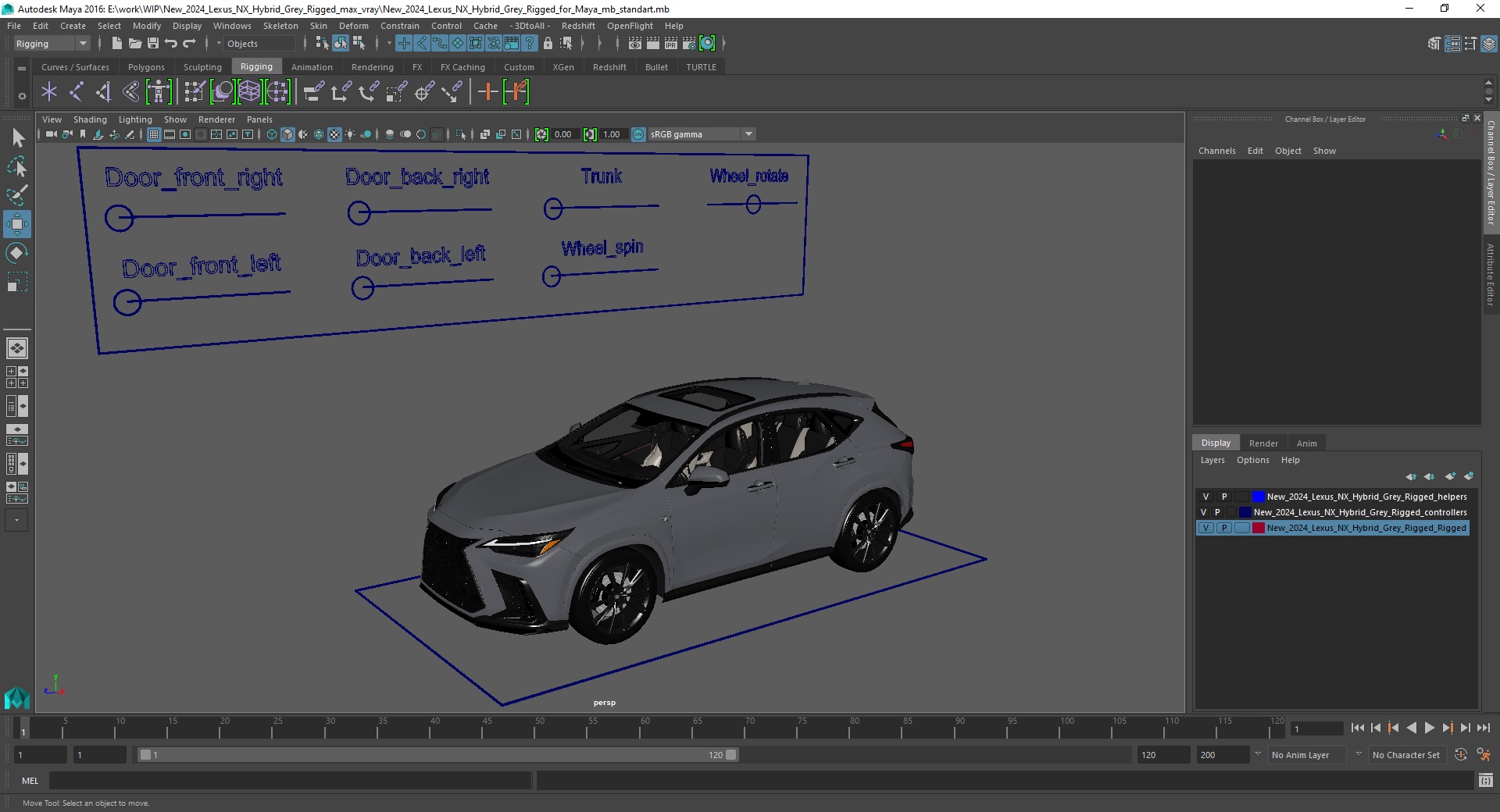The height and width of the screenshot is (812, 1500).
Task: Select the Create Lattice shelf icon
Action: point(250,92)
